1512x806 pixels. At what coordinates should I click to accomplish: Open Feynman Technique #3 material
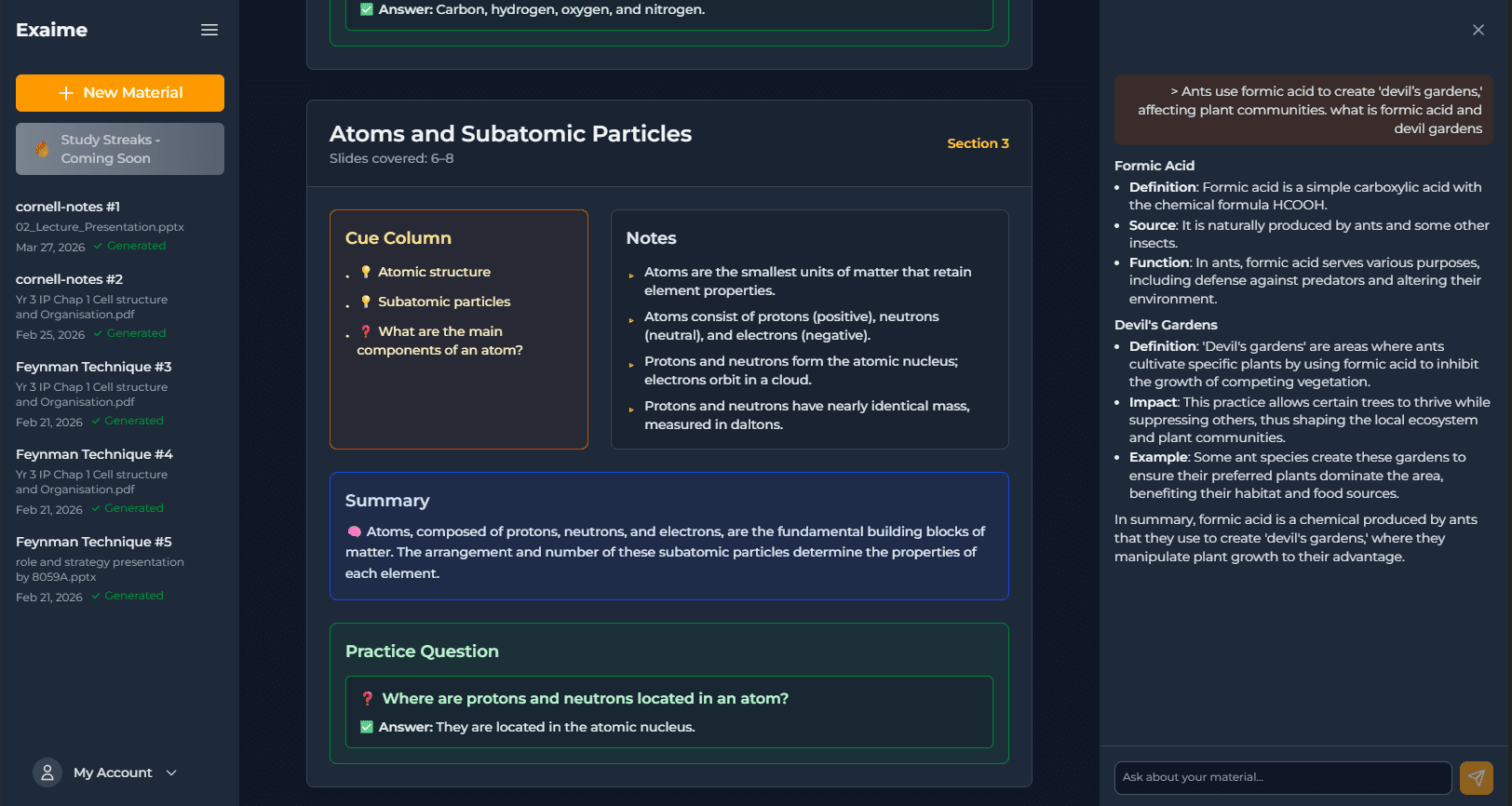point(120,394)
